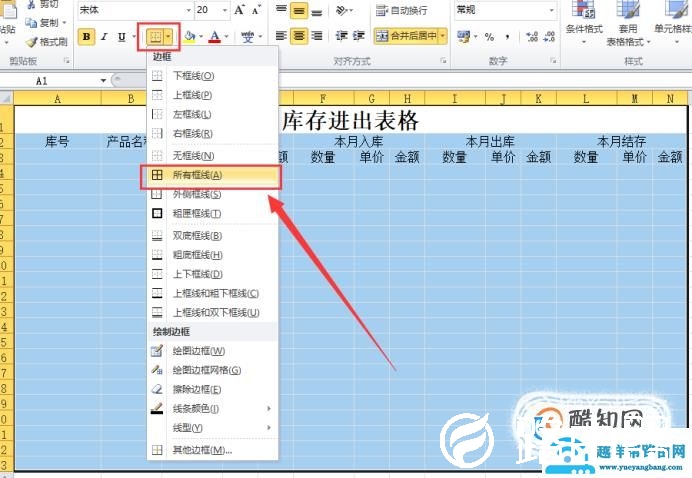Open number format box showing 常规
This screenshot has width=692, height=478.
pyautogui.click(x=505, y=10)
